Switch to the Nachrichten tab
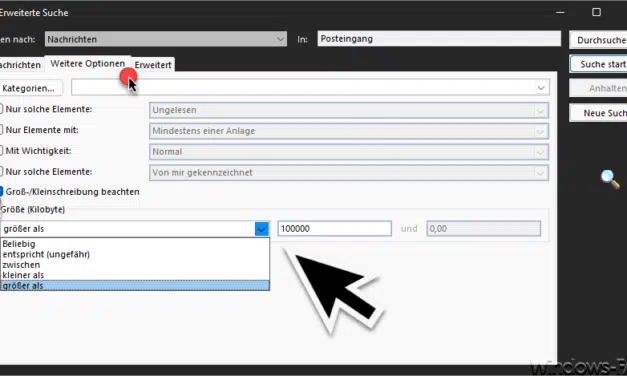The height and width of the screenshot is (376, 627). pos(21,65)
